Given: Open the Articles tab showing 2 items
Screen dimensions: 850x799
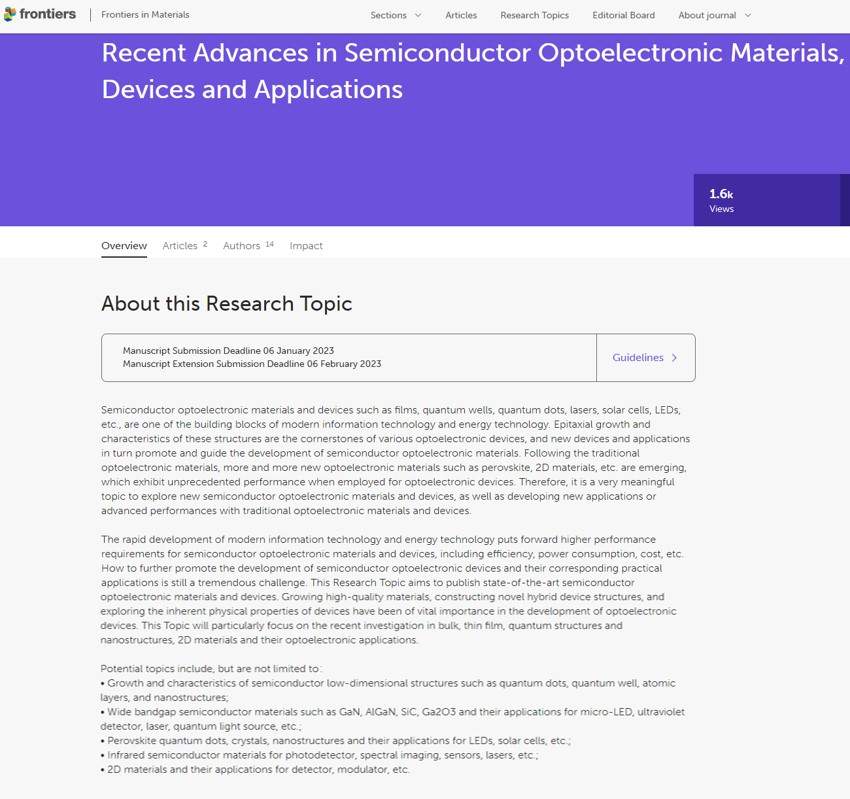Looking at the screenshot, I should tap(181, 246).
